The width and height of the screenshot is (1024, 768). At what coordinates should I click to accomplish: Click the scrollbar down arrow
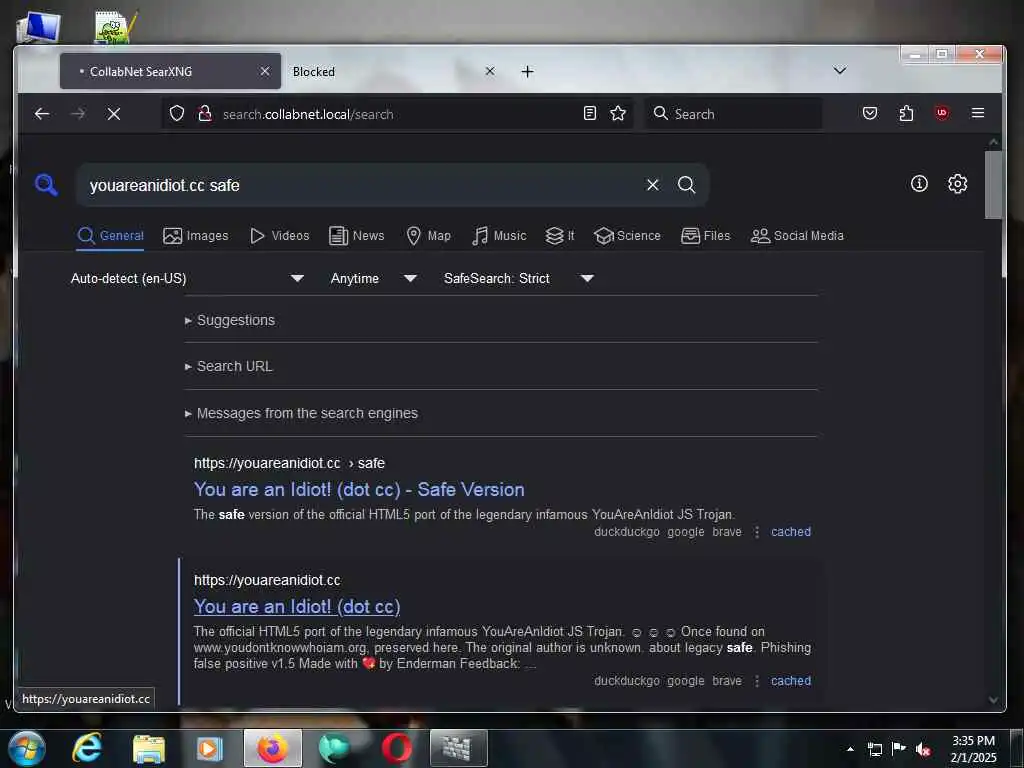pos(993,699)
